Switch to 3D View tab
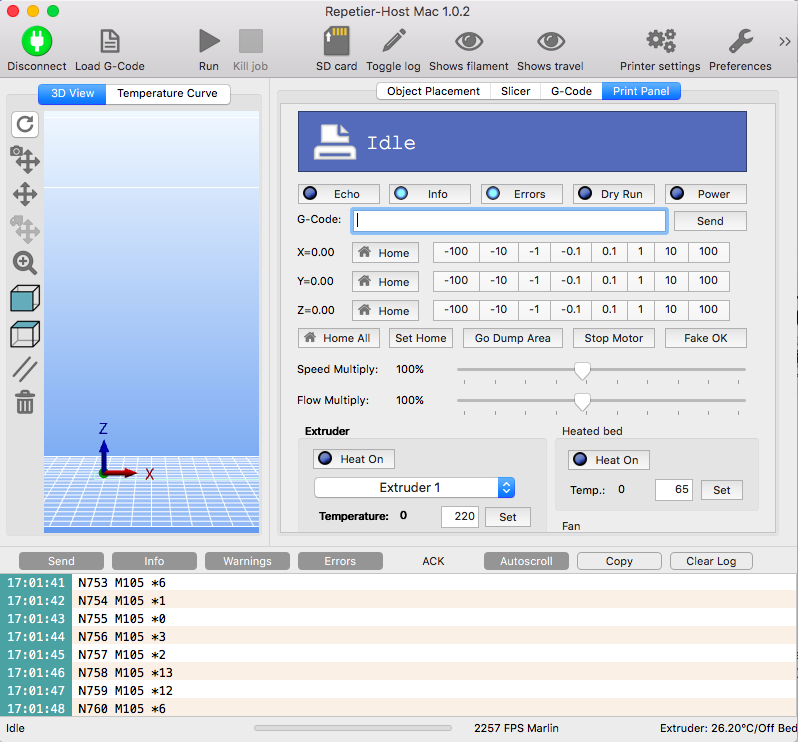Screen dimensions: 798x742 click(x=72, y=94)
